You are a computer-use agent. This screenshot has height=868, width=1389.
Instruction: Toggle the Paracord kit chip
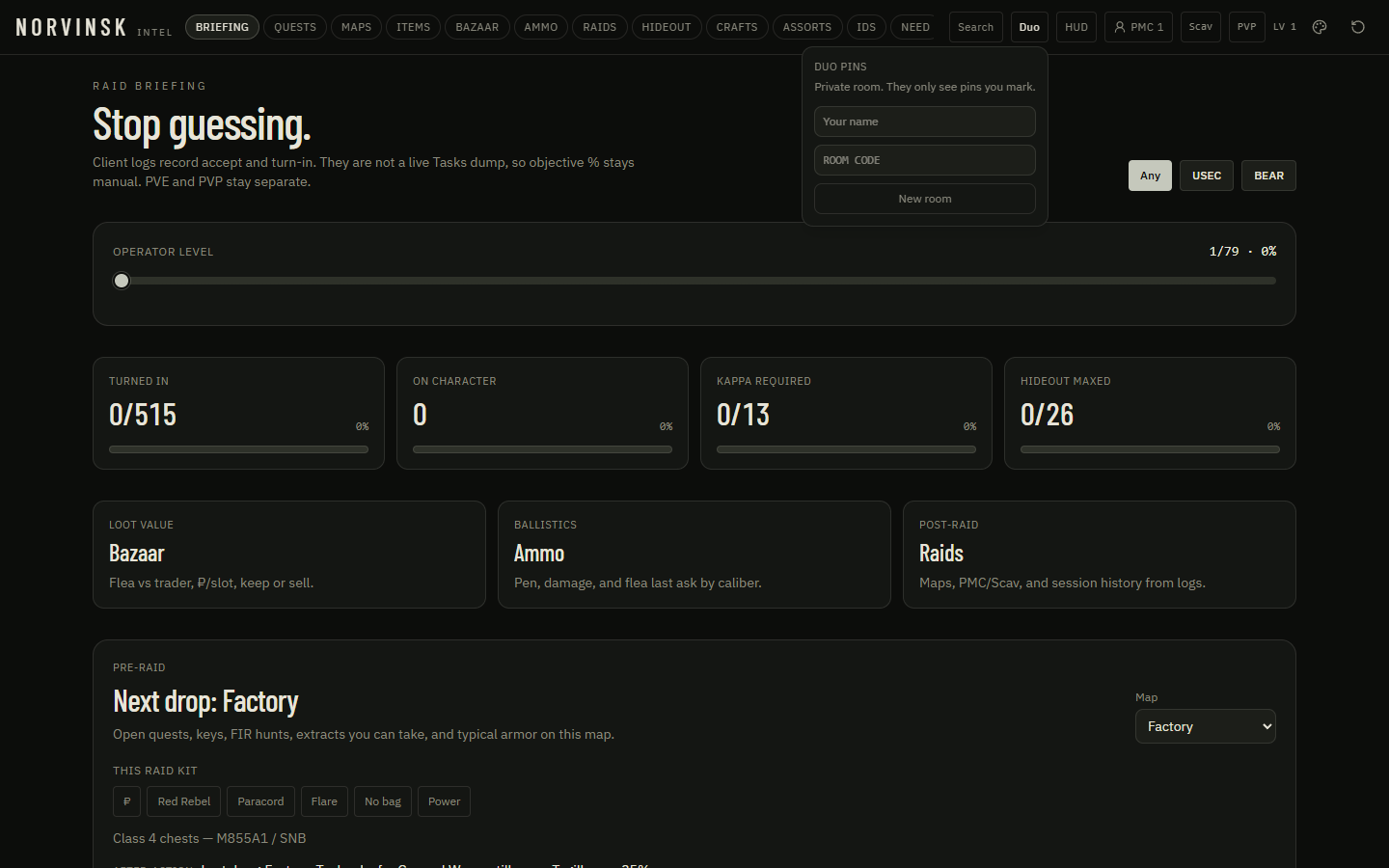[260, 801]
